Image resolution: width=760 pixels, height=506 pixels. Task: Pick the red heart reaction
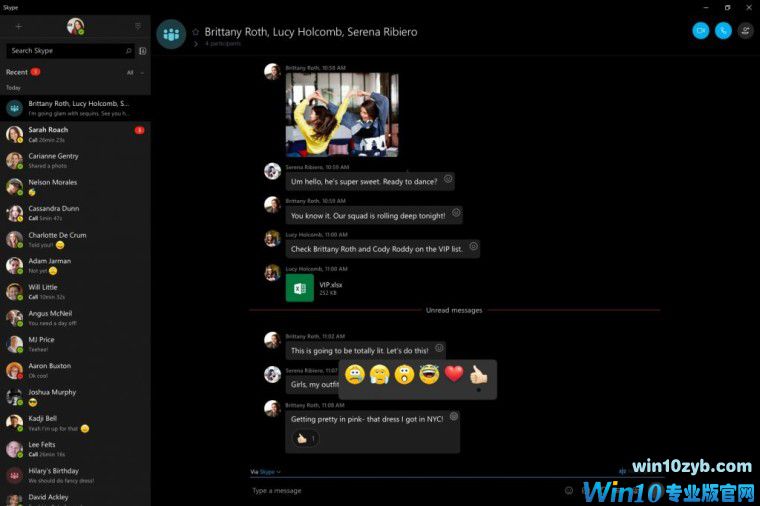454,374
